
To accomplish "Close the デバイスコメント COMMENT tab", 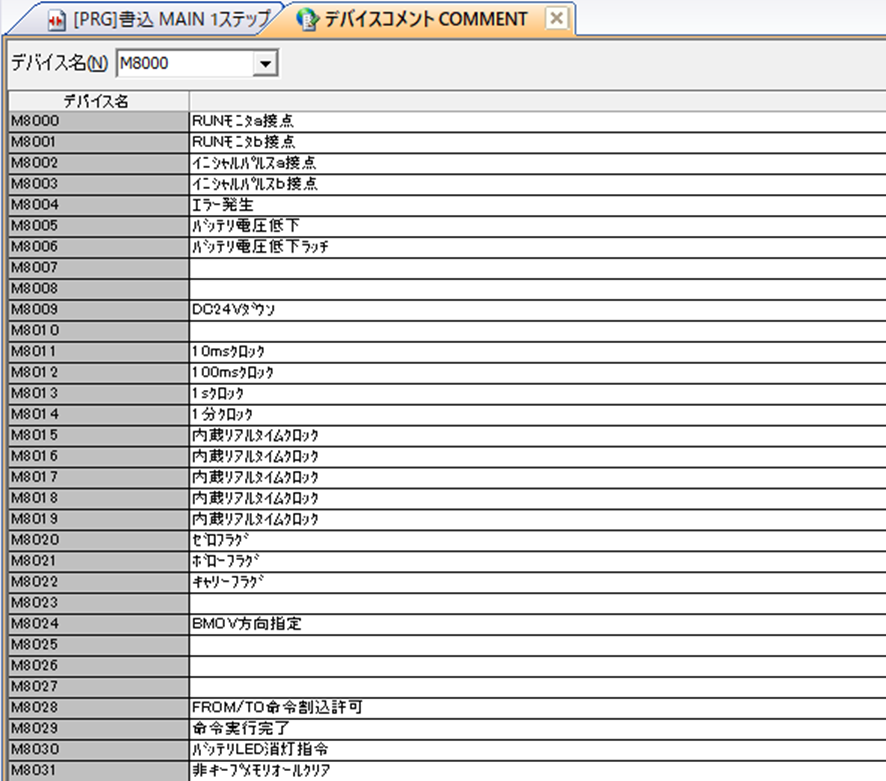I will [x=556, y=19].
